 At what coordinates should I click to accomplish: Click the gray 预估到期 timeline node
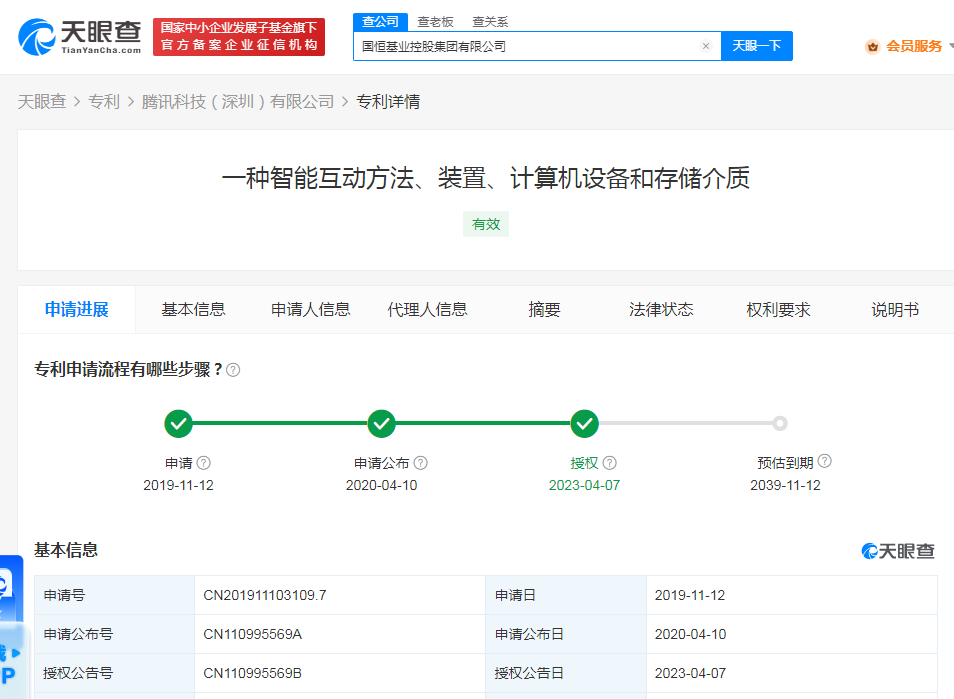point(782,424)
